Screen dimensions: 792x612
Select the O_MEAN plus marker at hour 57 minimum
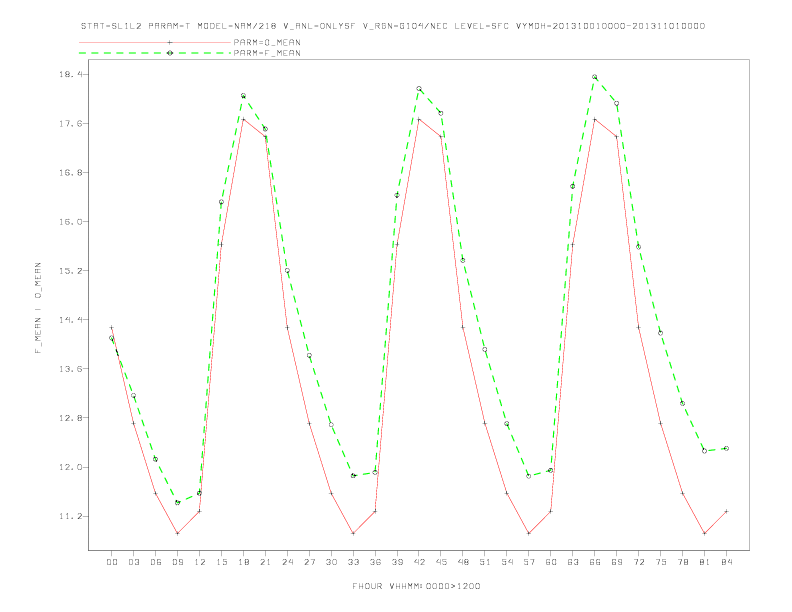(529, 533)
